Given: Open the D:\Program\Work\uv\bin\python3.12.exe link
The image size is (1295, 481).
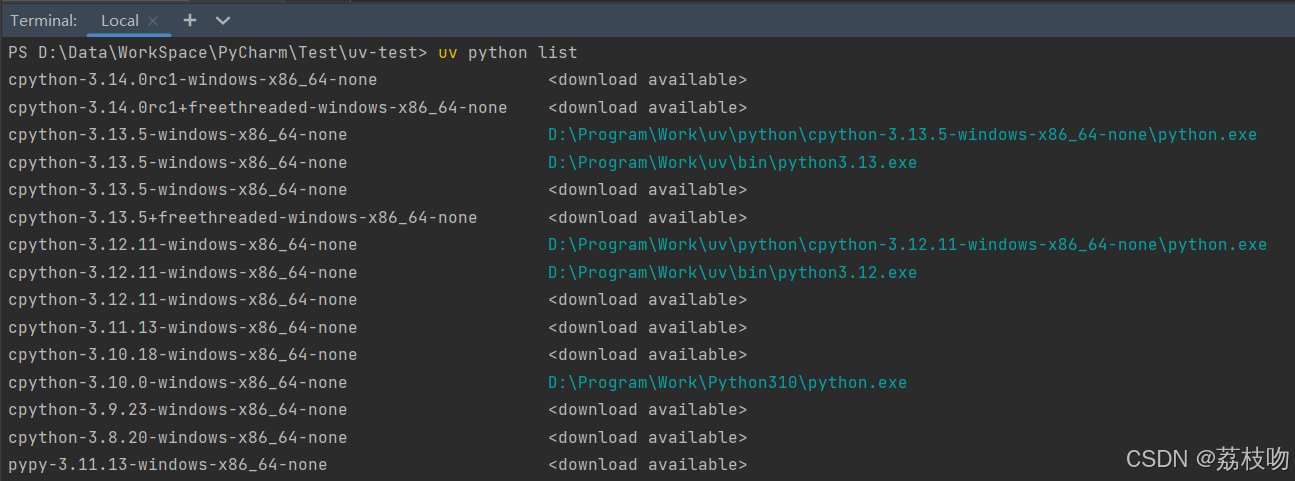Looking at the screenshot, I should 732,272.
